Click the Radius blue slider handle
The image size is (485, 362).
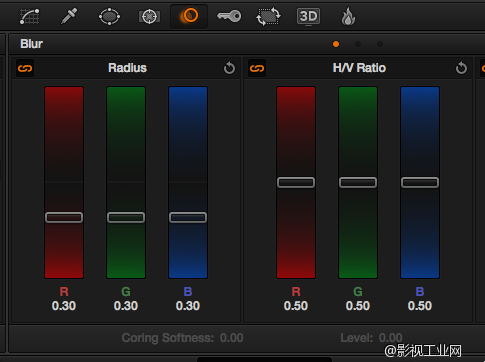click(188, 218)
